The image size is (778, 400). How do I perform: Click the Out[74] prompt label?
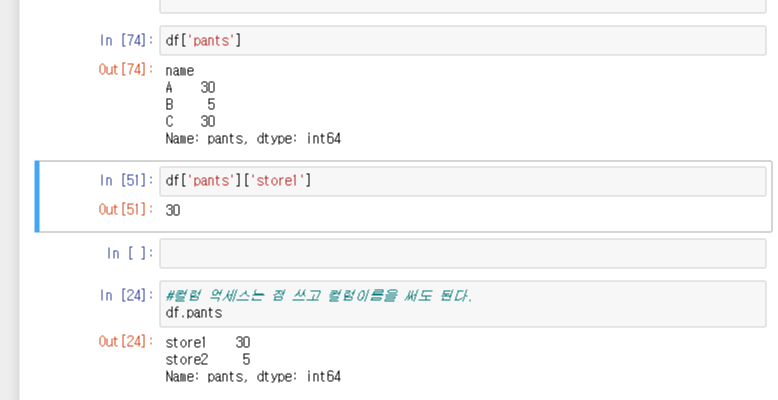point(126,69)
